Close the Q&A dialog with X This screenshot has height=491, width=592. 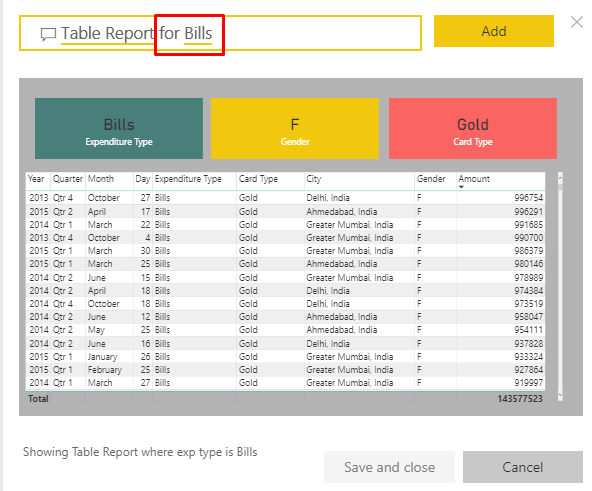(x=577, y=22)
